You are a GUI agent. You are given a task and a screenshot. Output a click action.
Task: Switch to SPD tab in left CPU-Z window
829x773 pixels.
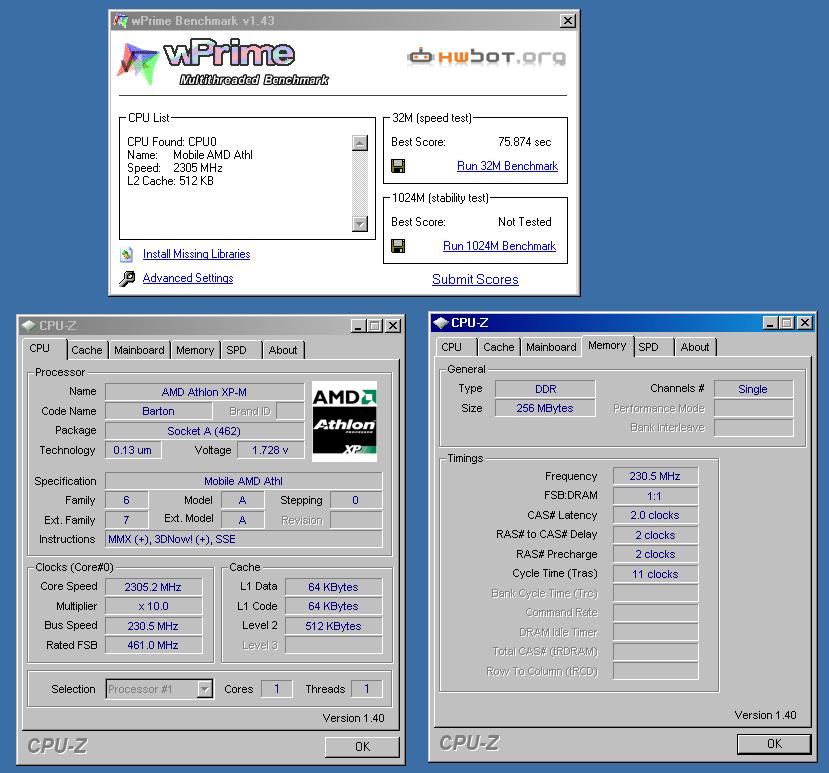[236, 350]
